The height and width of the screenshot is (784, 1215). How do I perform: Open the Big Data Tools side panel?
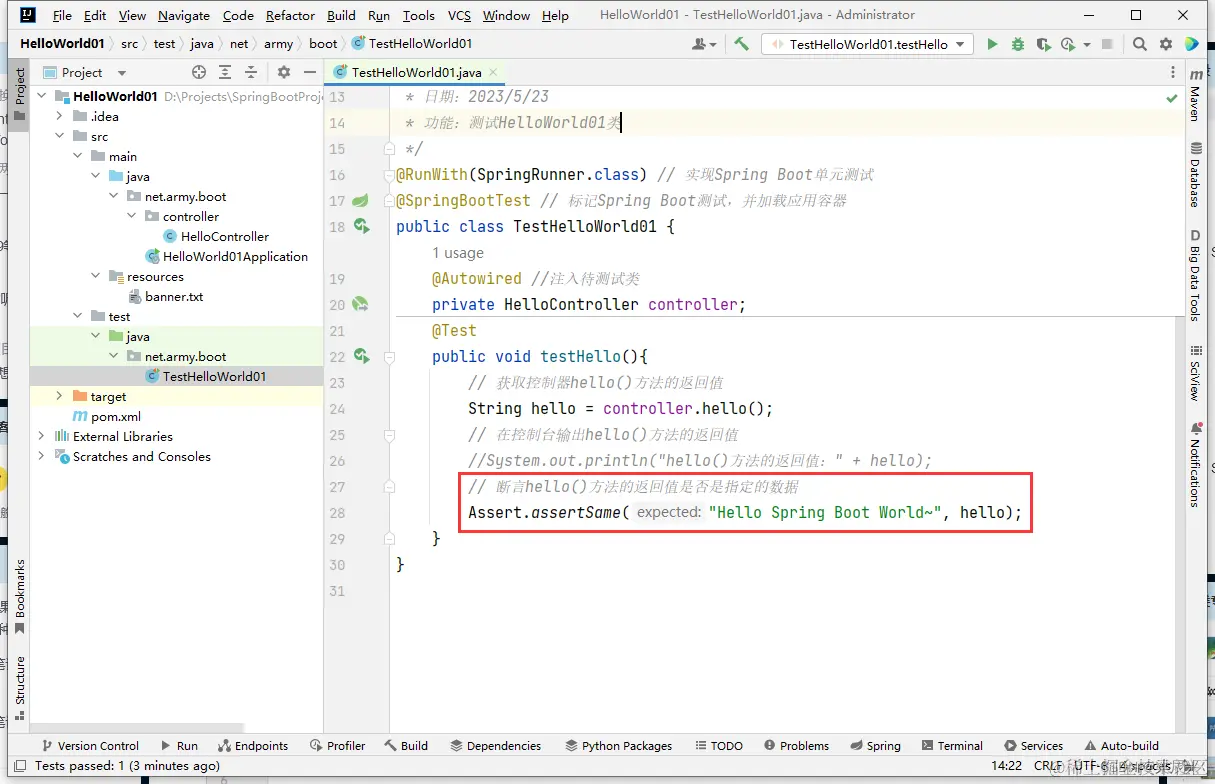(x=1196, y=275)
